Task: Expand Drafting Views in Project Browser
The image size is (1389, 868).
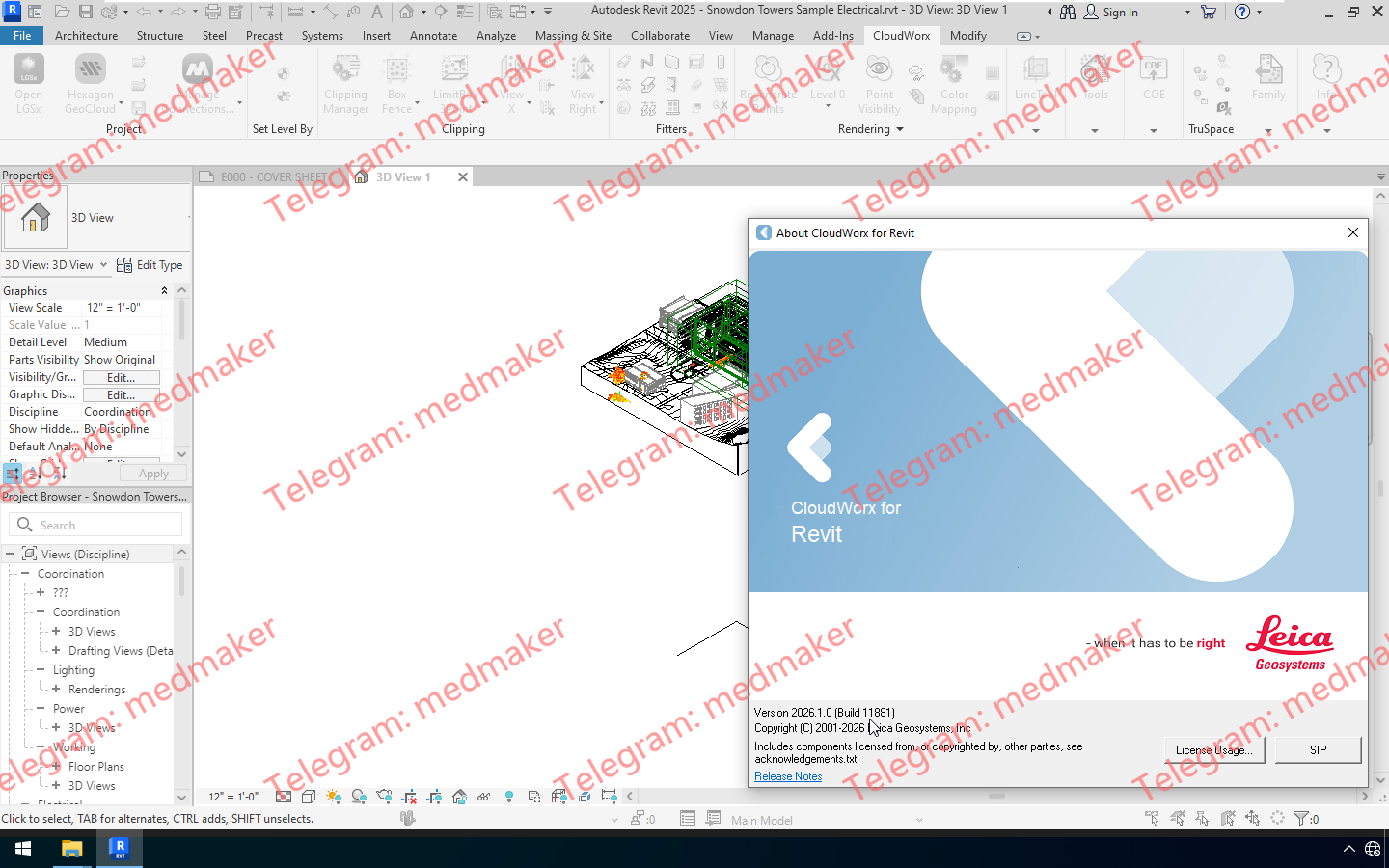Action: click(x=56, y=650)
